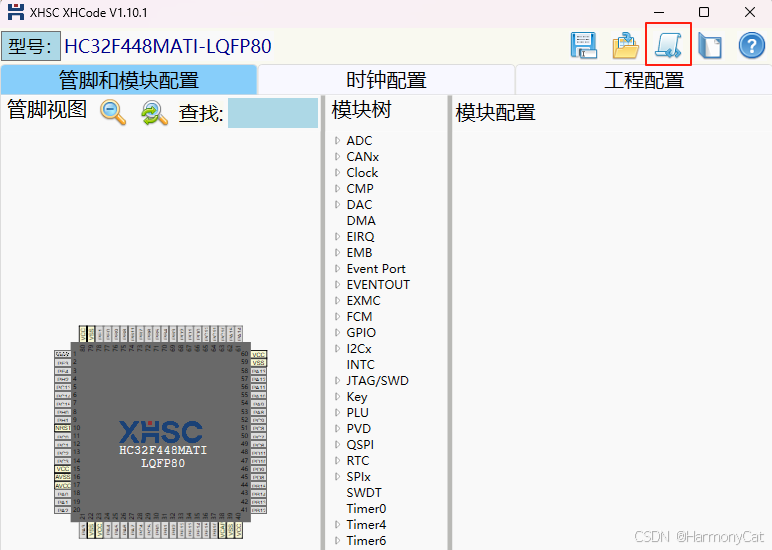The image size is (772, 550).
Task: Click the 型号 button
Action: [x=31, y=46]
